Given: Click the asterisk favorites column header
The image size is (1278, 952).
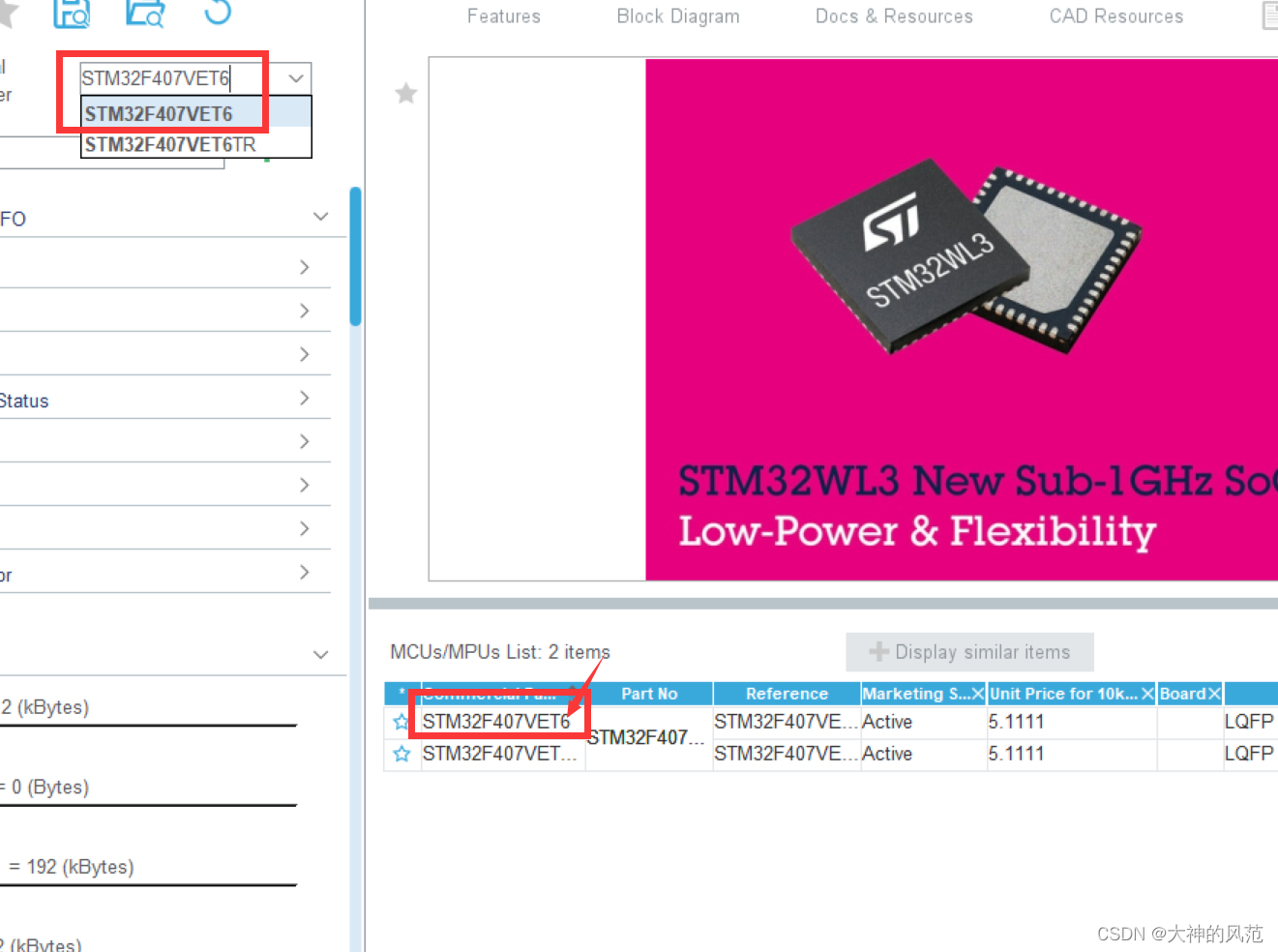Looking at the screenshot, I should (402, 694).
